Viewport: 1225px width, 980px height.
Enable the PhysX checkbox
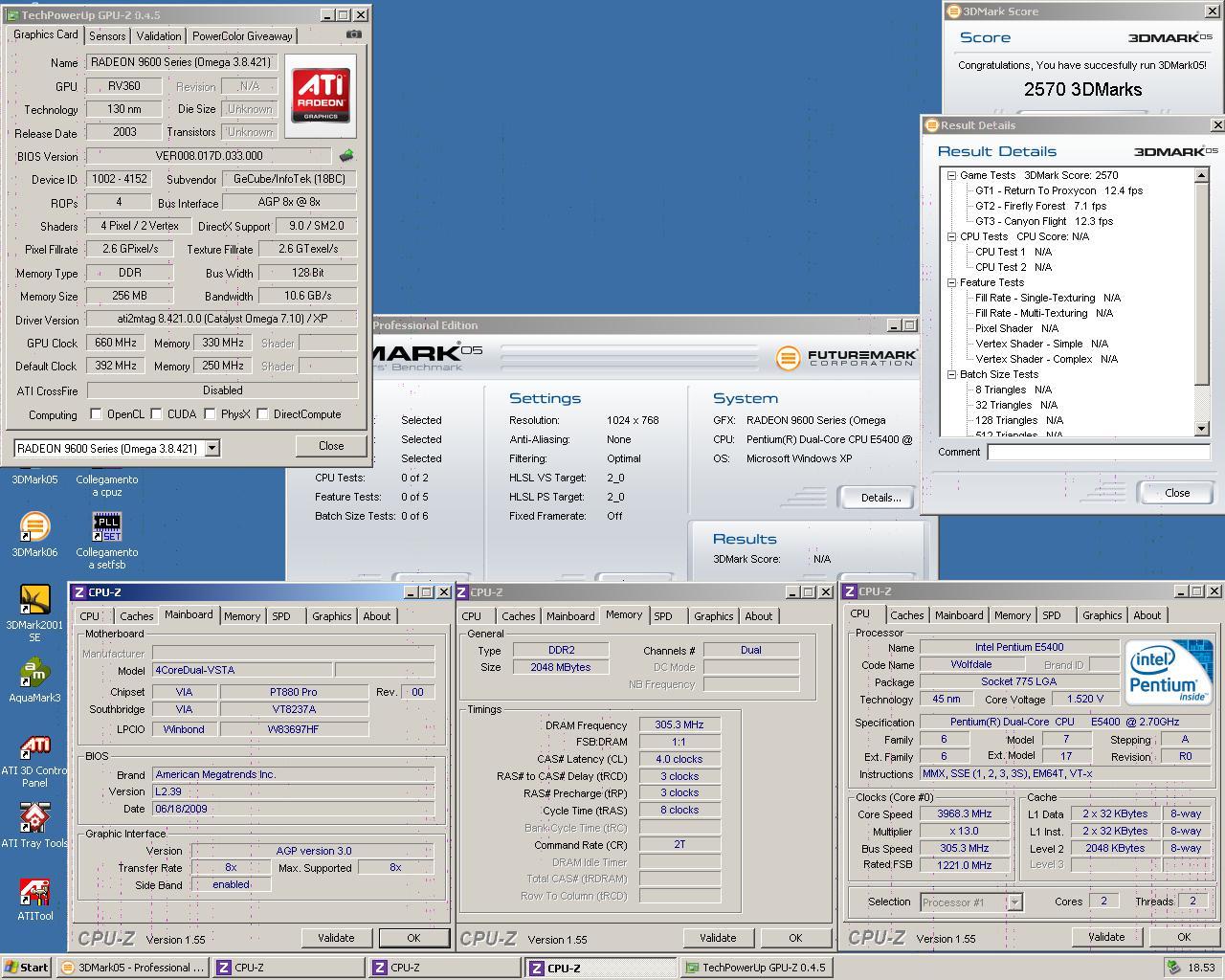click(x=211, y=414)
